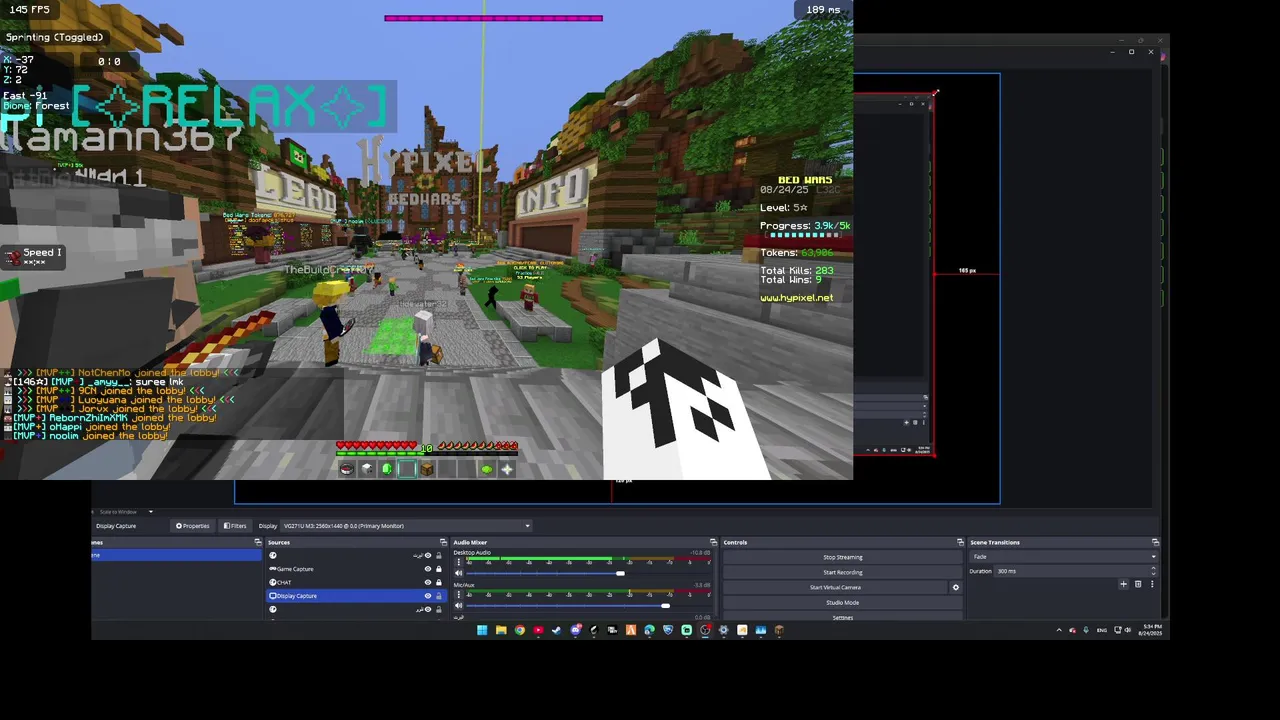Click the ENG language indicator

1101,630
